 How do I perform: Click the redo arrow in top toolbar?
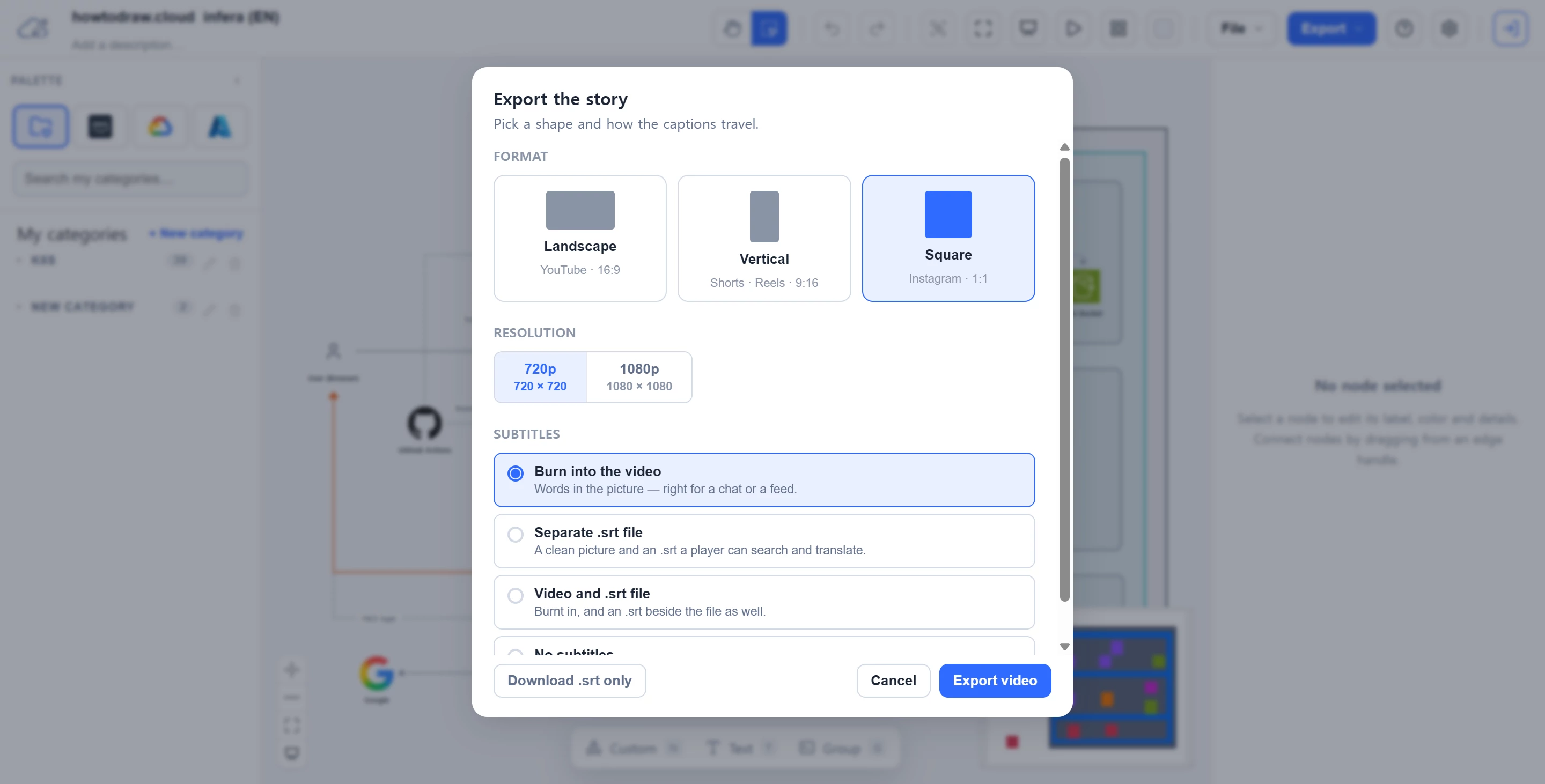coord(877,28)
